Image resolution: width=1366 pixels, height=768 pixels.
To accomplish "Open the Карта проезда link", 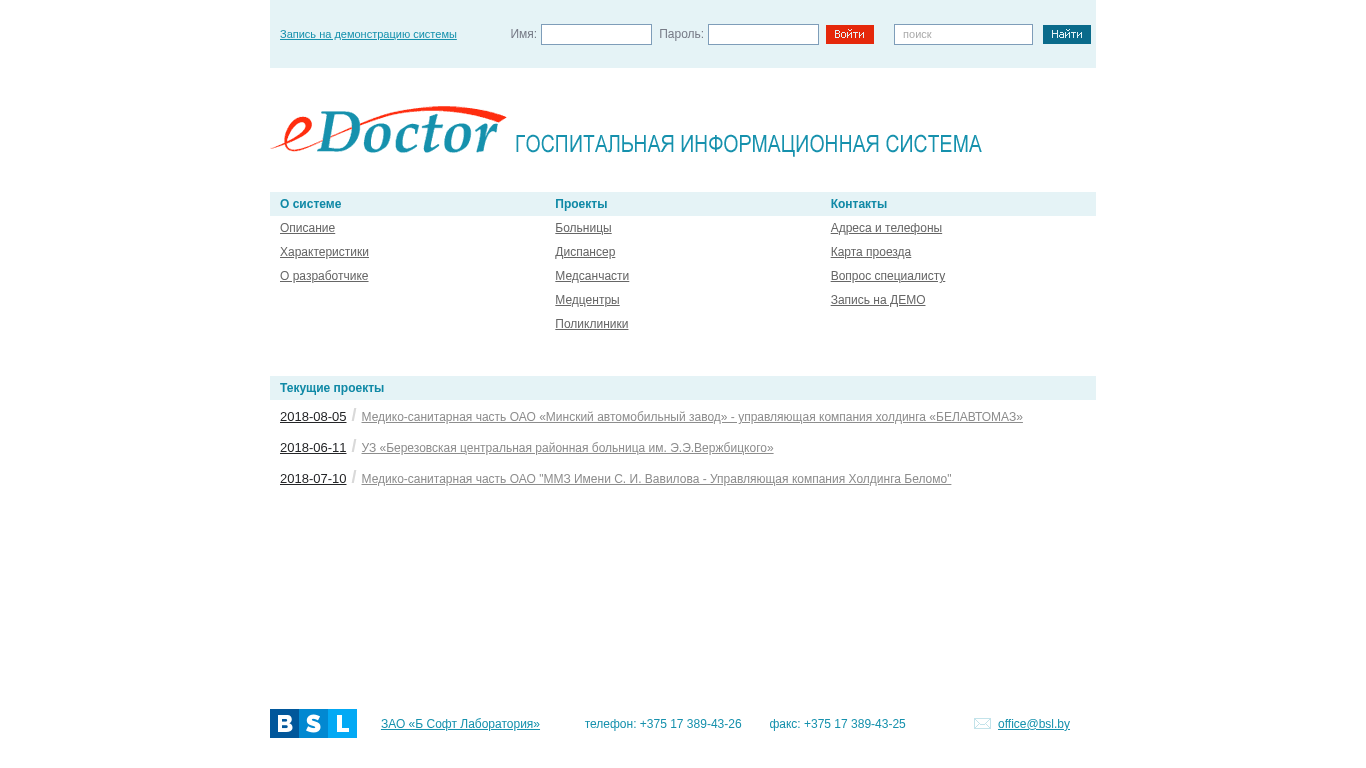I will [871, 252].
